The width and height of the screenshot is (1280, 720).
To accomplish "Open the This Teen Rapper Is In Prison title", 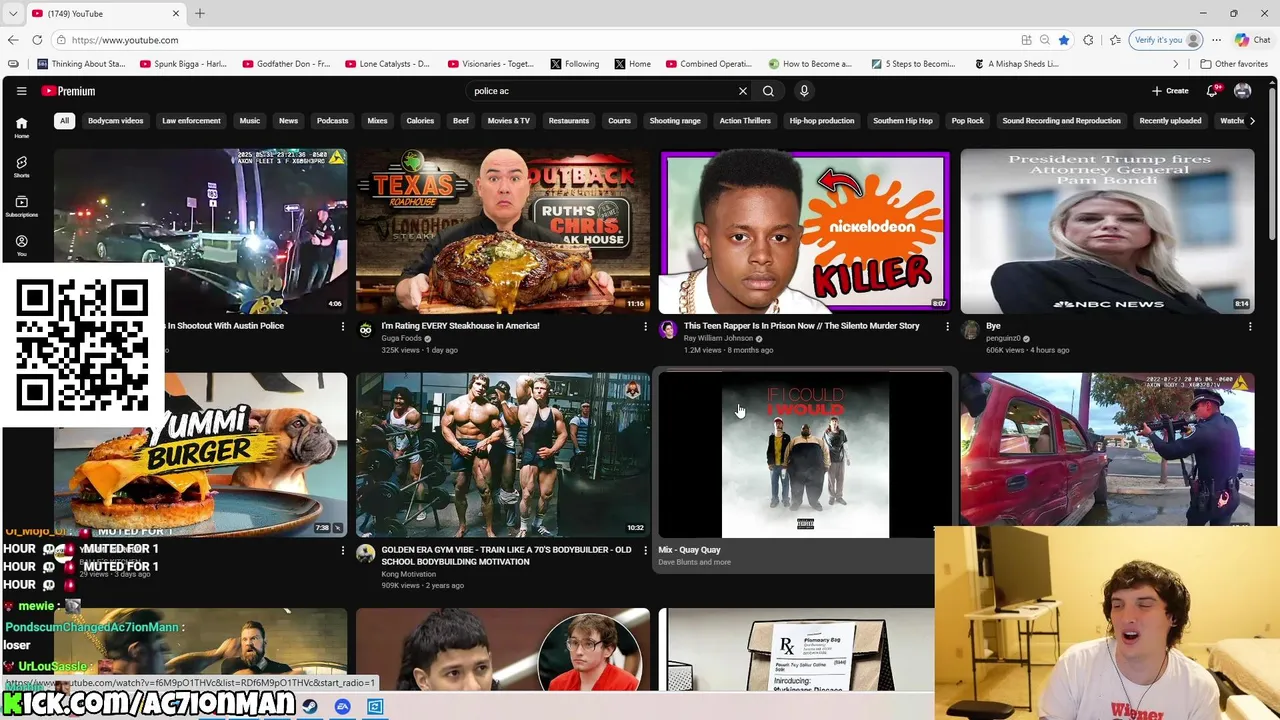I will (x=801, y=326).
